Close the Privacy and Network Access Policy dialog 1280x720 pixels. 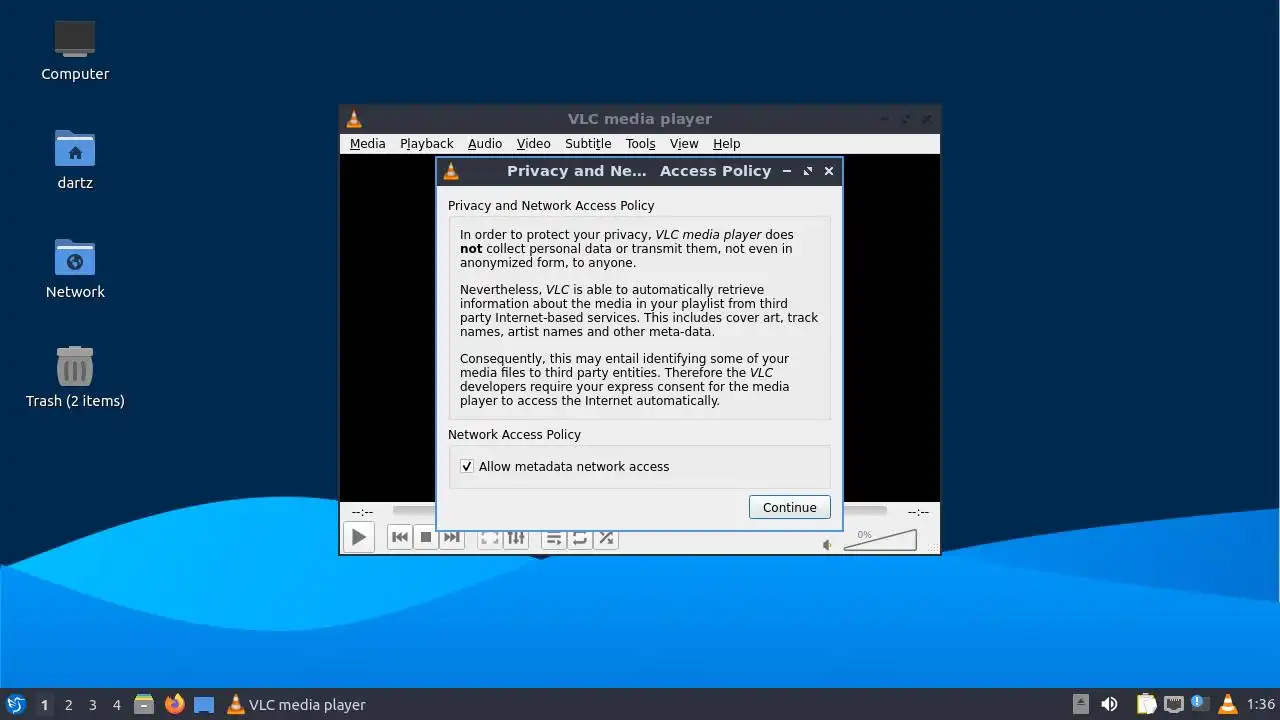pos(829,171)
